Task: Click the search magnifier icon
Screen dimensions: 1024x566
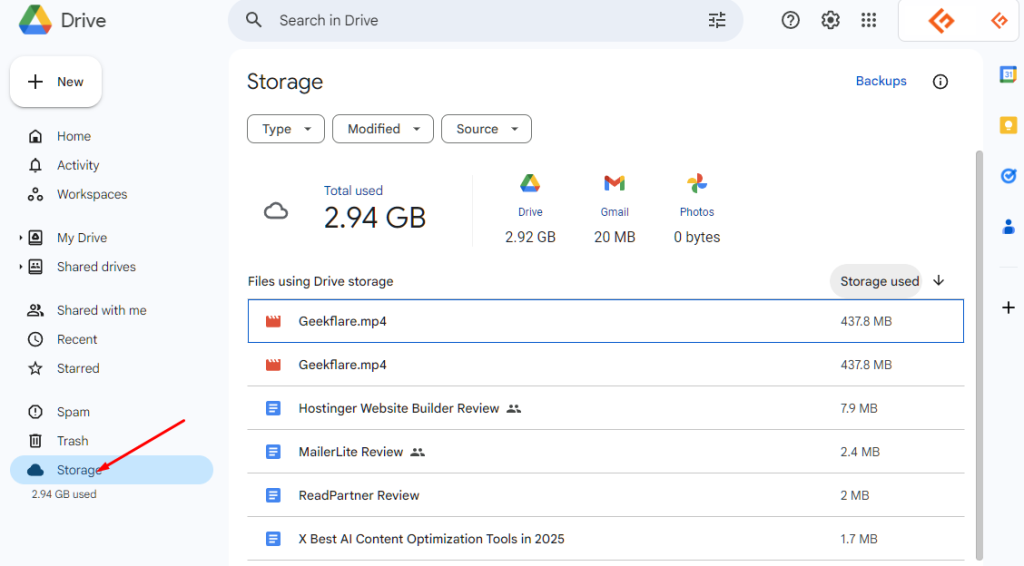Action: click(x=253, y=20)
